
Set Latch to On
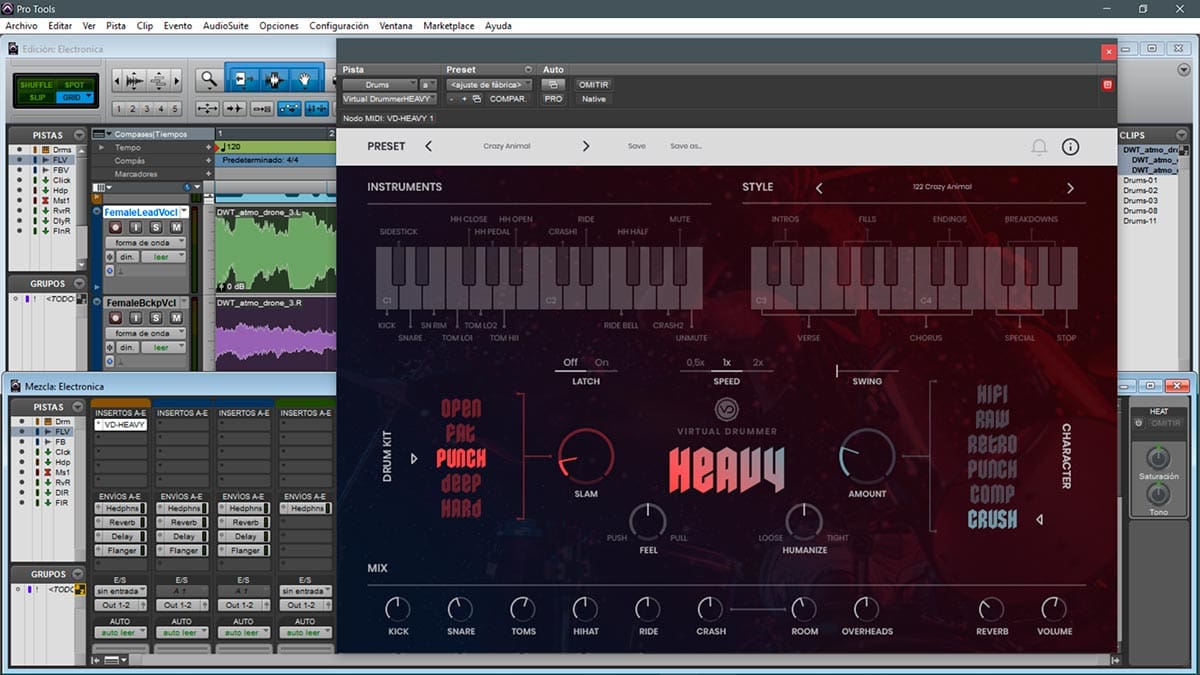coord(601,363)
